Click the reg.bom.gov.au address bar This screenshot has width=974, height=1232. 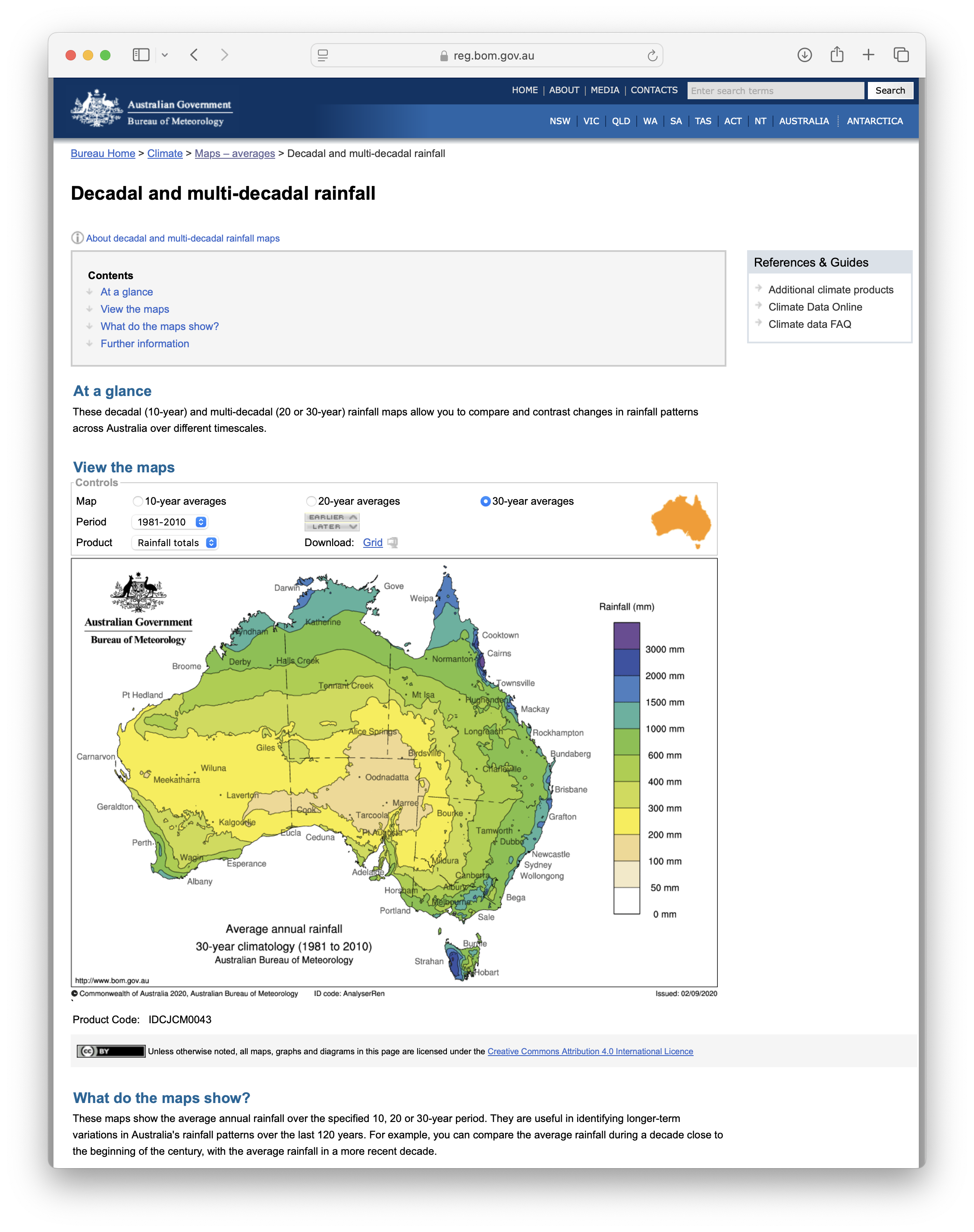pos(487,55)
